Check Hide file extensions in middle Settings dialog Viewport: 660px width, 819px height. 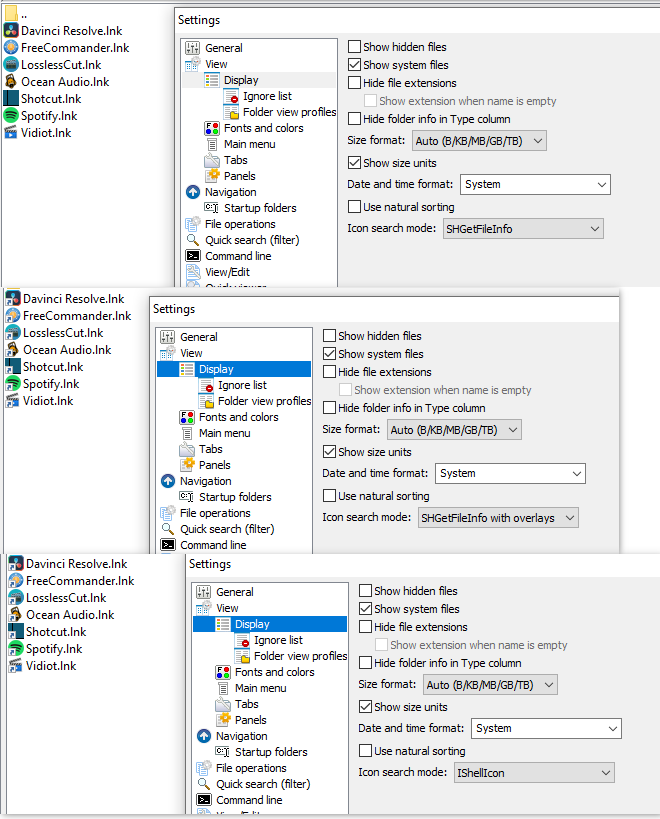(x=329, y=372)
